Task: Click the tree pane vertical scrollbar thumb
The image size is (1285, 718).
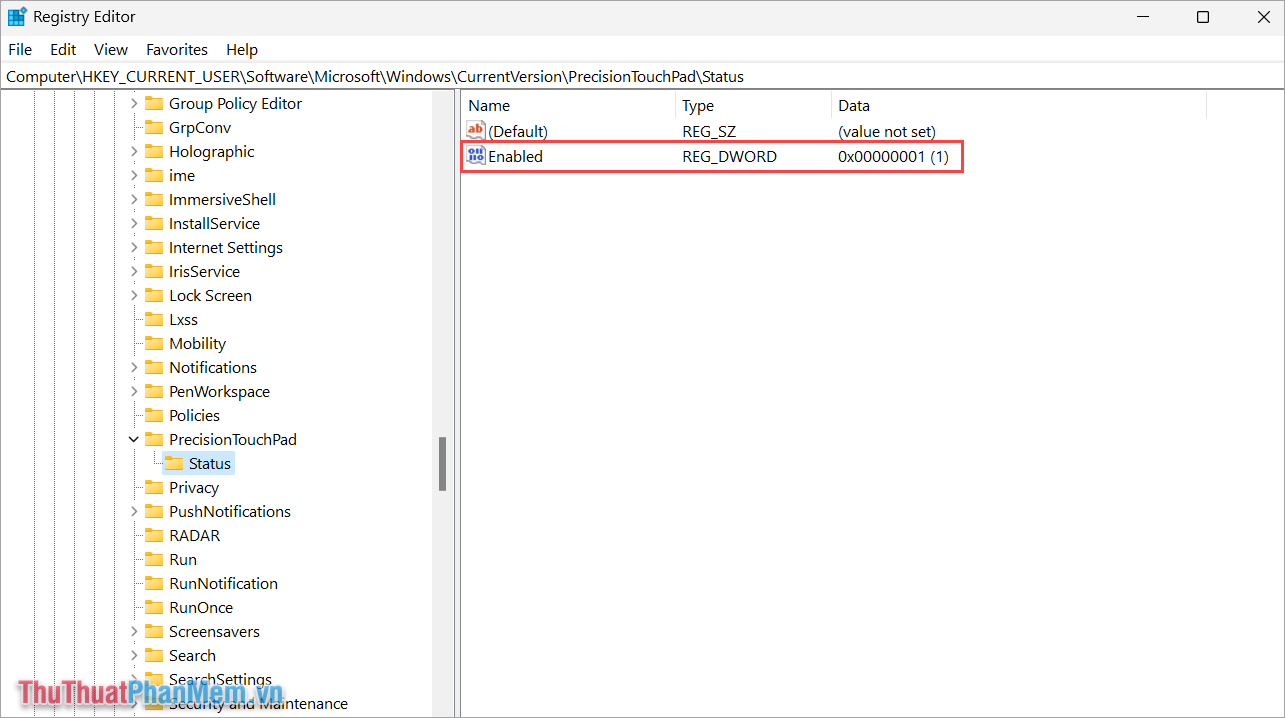Action: click(x=442, y=464)
